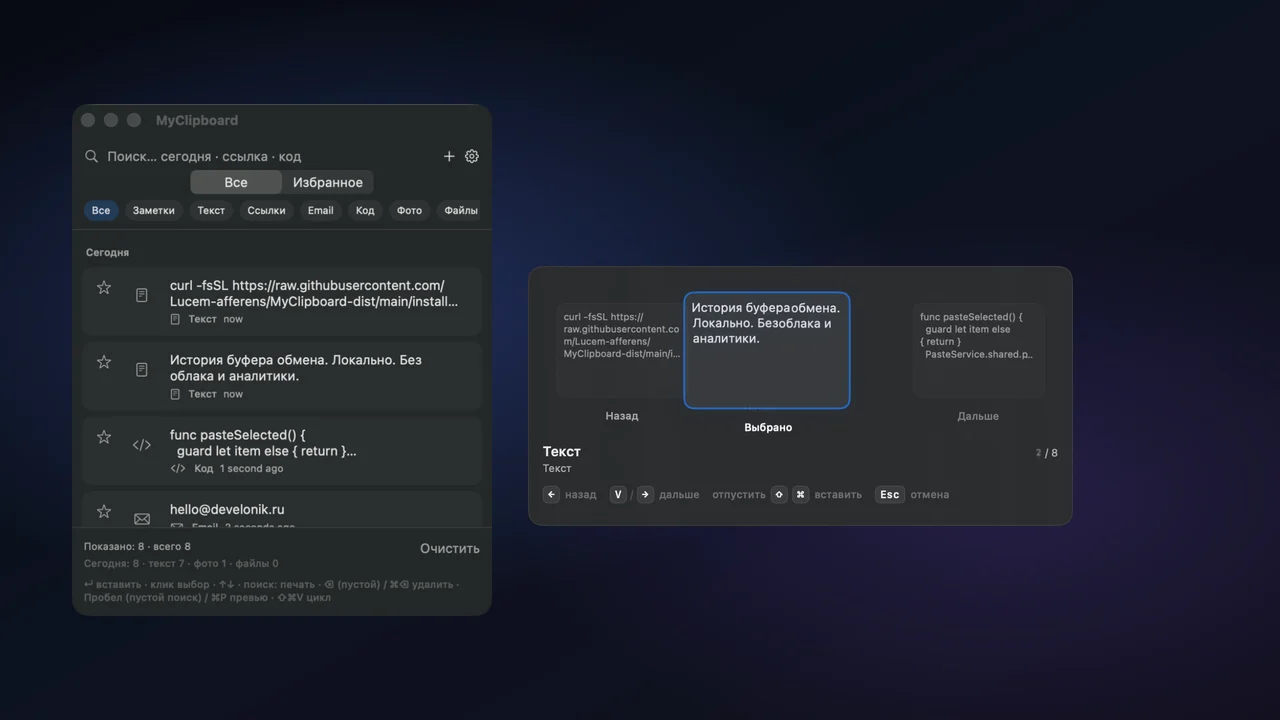Click the command key hint icon
The image size is (1280, 720).
(x=801, y=494)
